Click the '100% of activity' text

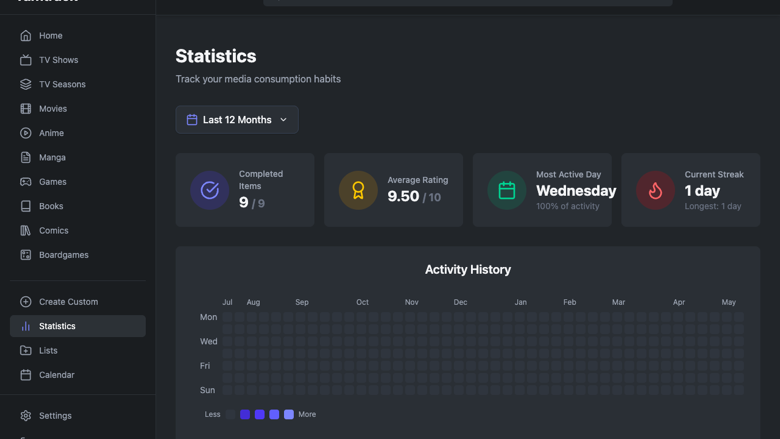(x=568, y=206)
